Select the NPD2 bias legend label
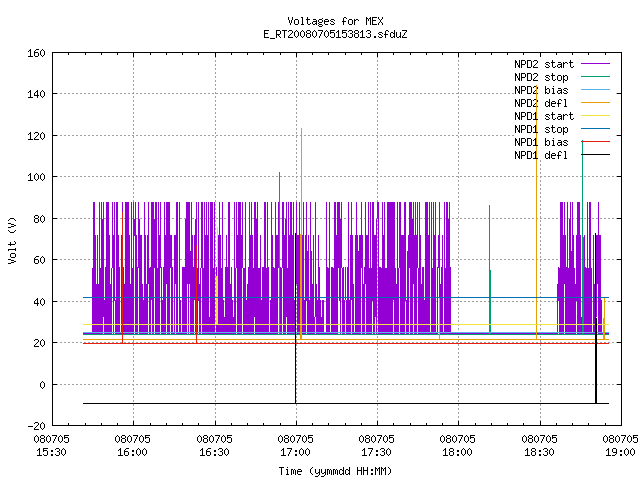640x480 pixels. [541, 90]
